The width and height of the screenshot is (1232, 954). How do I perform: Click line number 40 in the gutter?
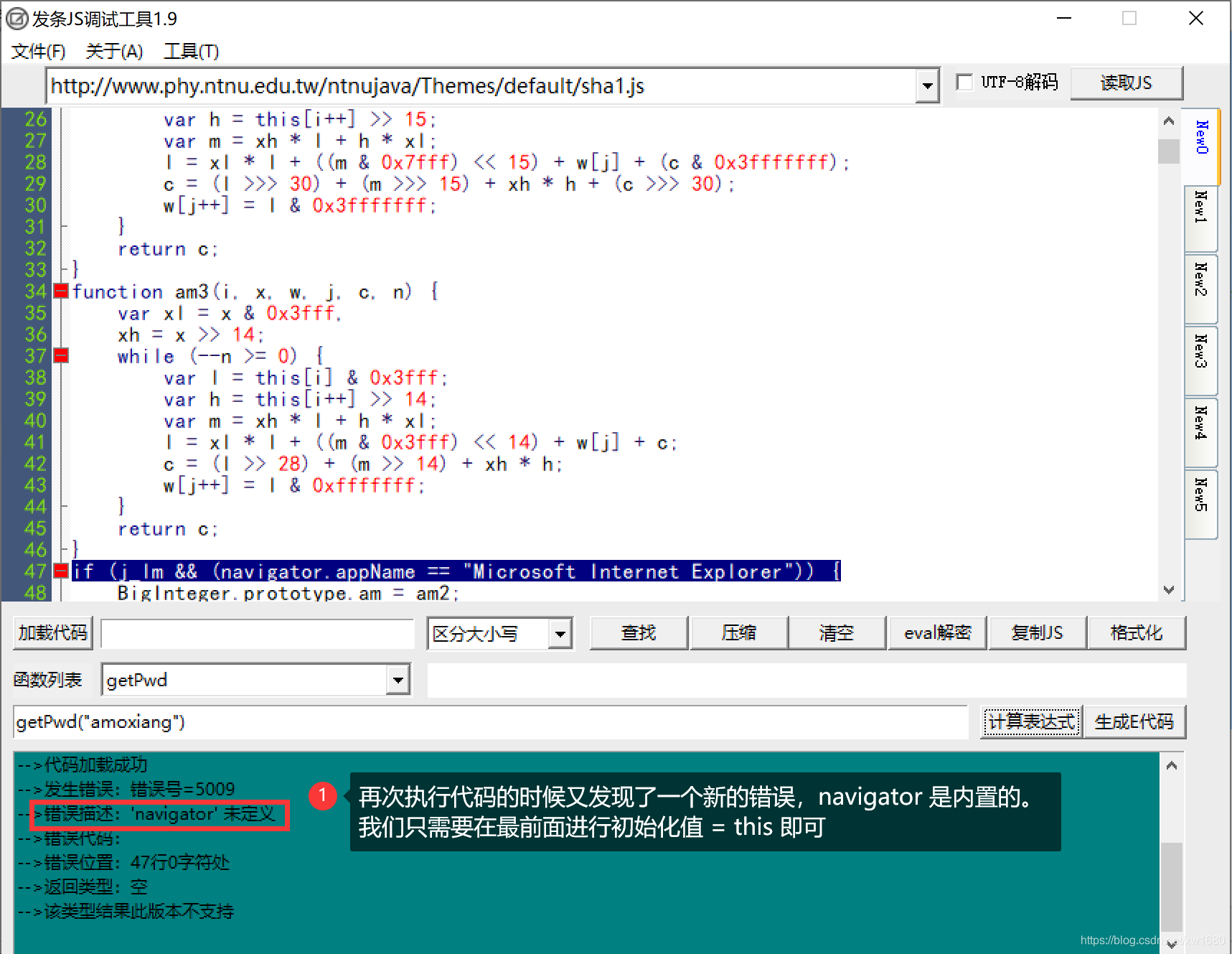(35, 421)
